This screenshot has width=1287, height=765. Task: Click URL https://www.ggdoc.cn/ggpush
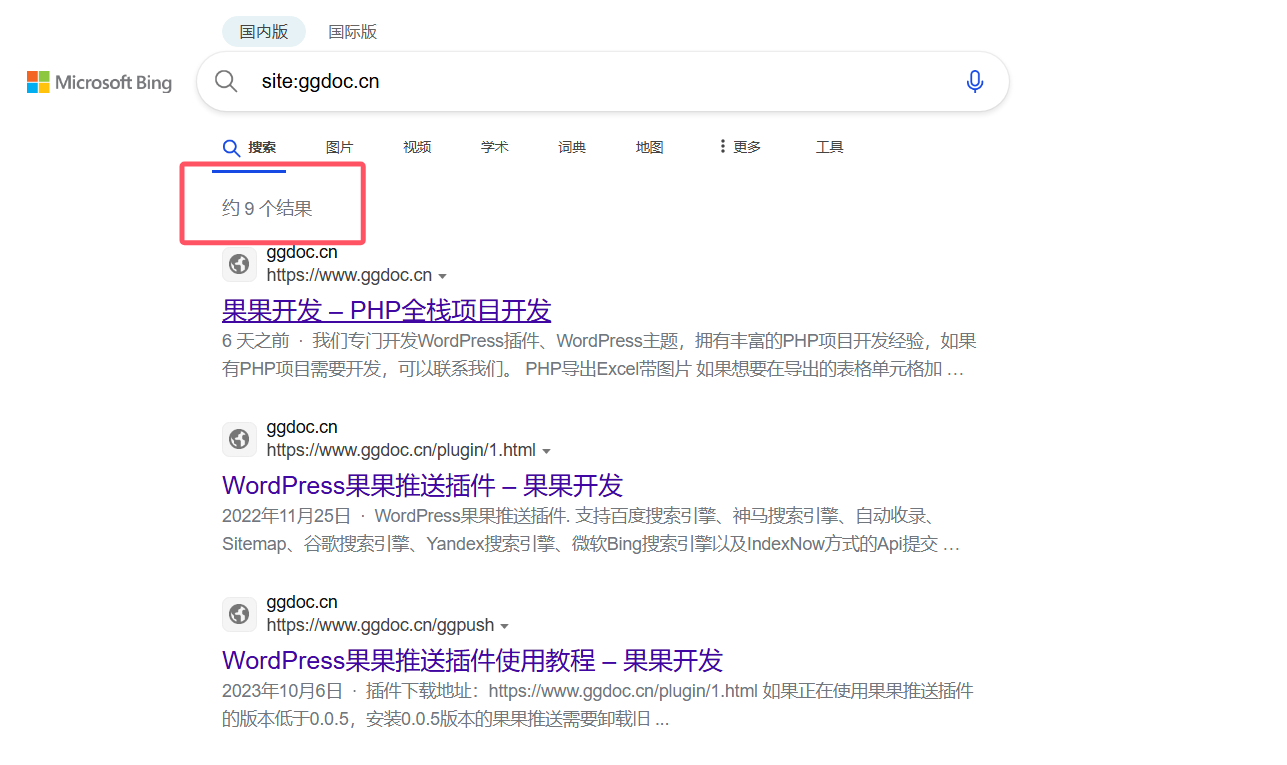click(380, 626)
